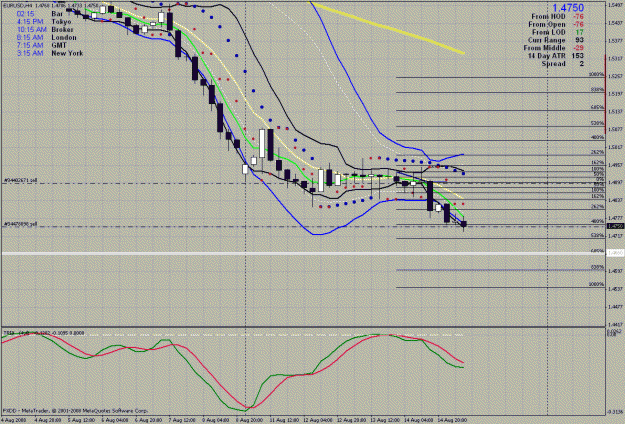
Task: Click the 12 Aug 20:00 time axis label
Action: click(352, 420)
